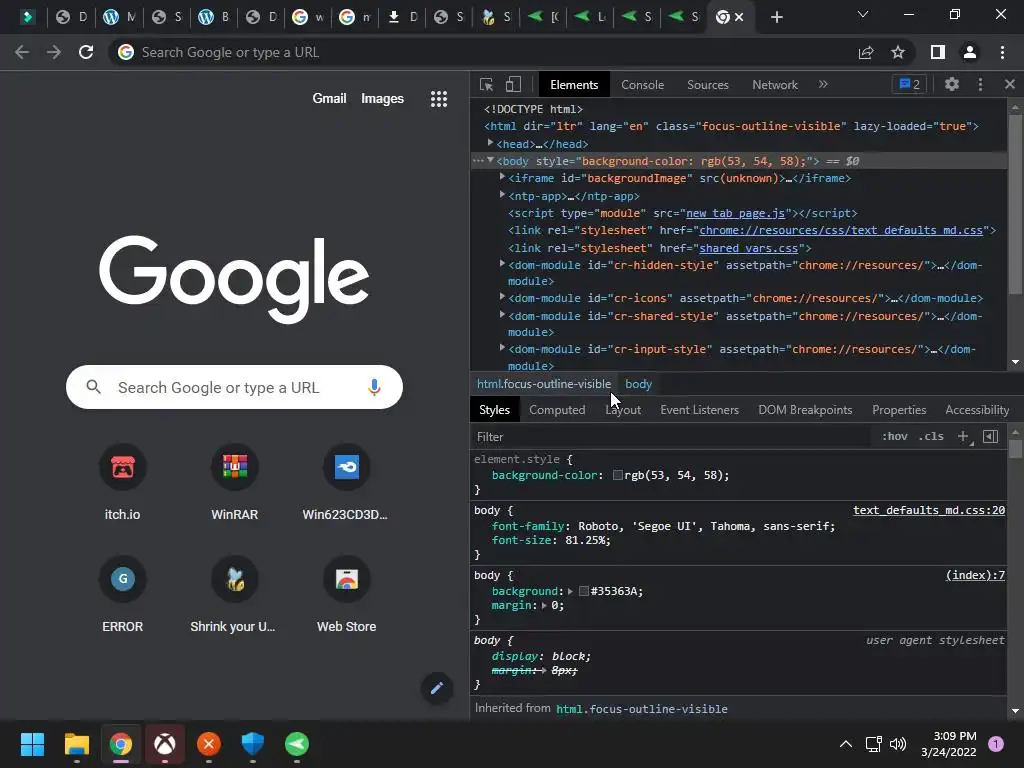Click the html.focus-outline-visible inherited link
The image size is (1024, 768).
[641, 709]
